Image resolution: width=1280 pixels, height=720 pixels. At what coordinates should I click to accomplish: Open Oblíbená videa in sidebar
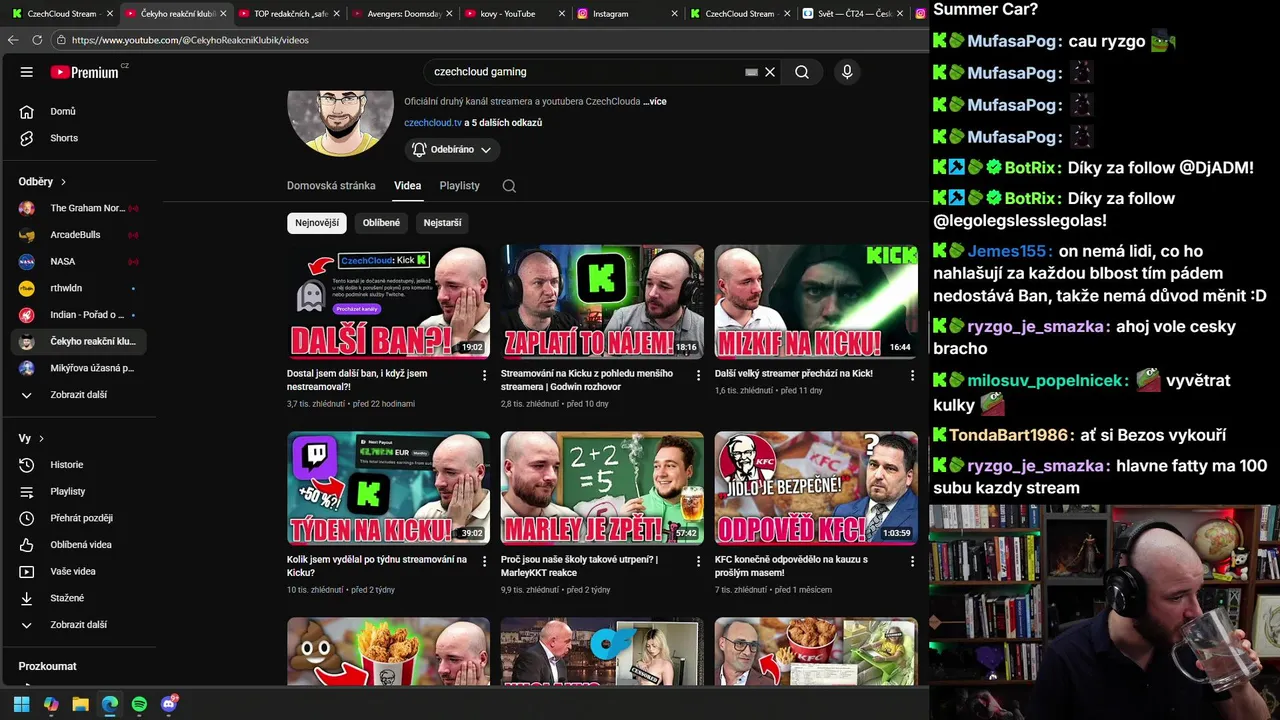[x=79, y=545]
